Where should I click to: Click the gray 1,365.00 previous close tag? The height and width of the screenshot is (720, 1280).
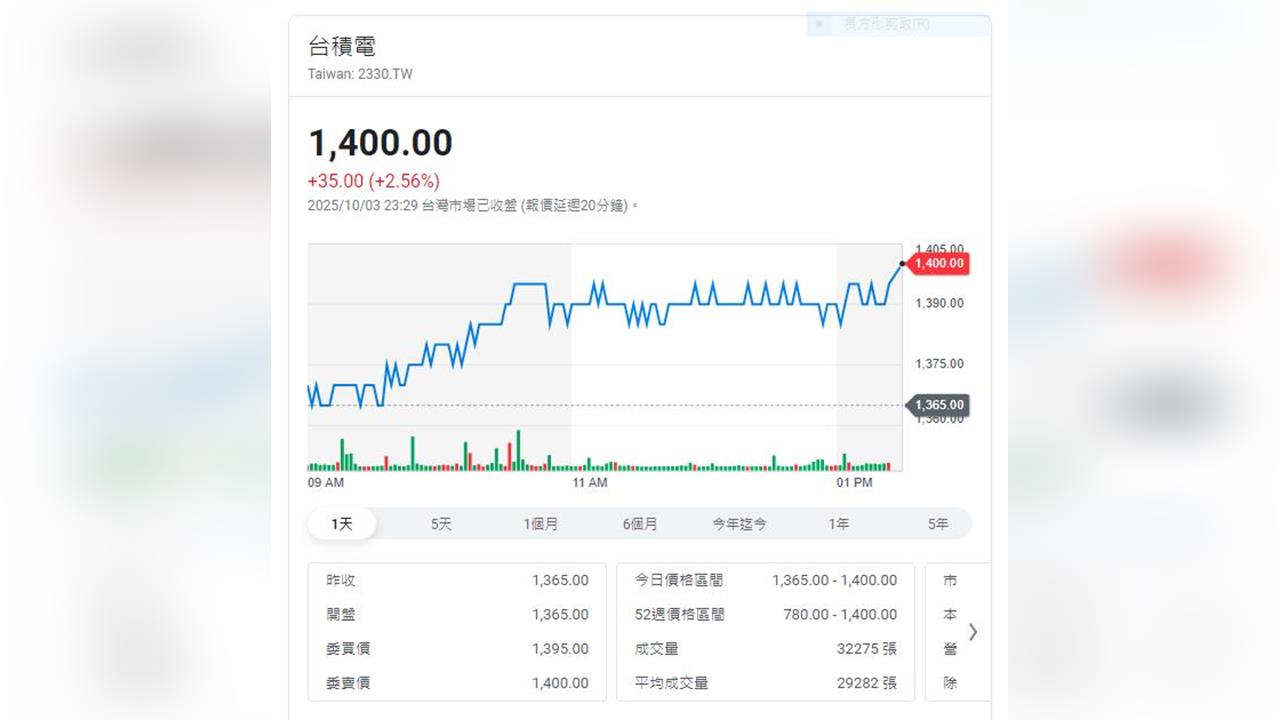click(x=939, y=405)
